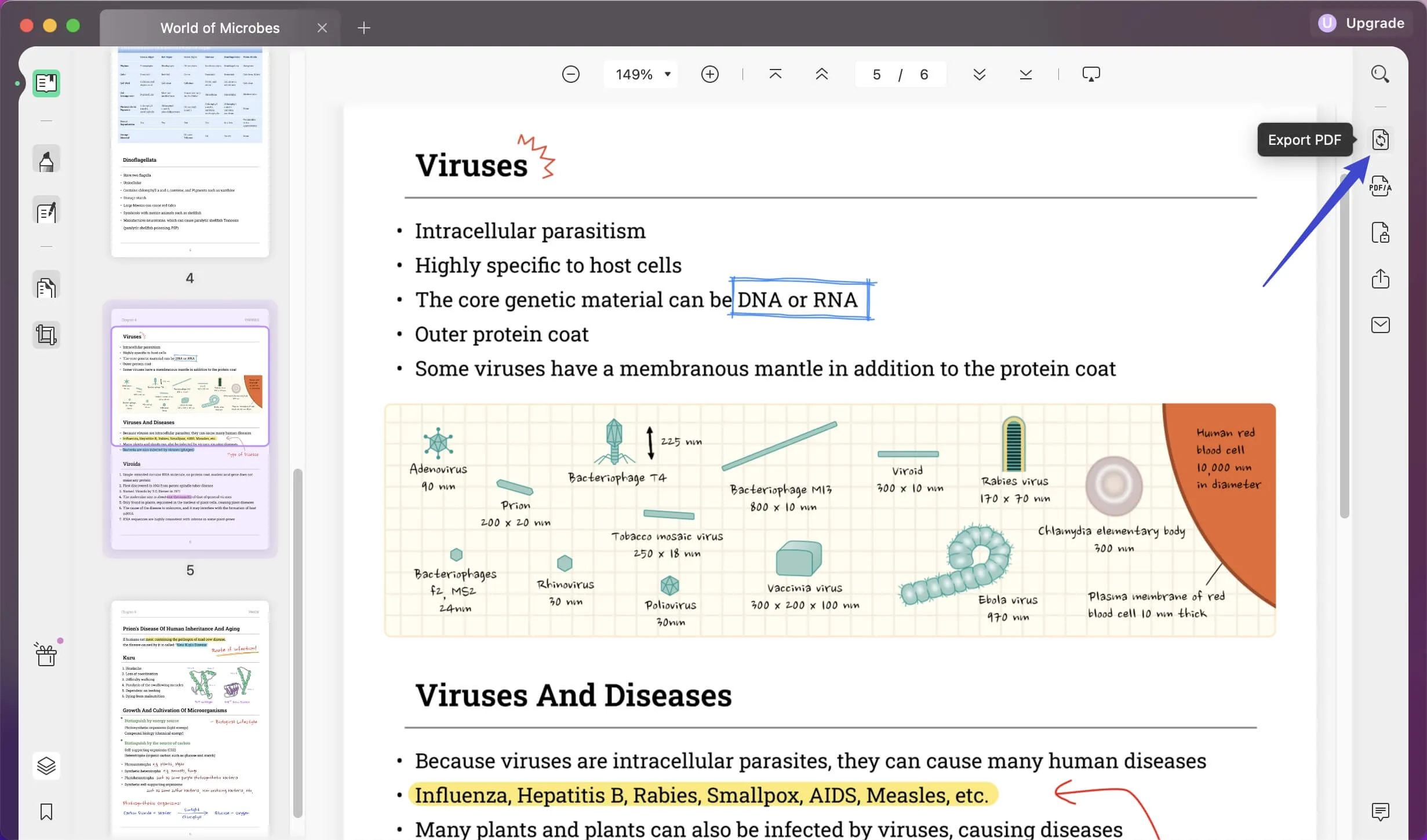Expand the 149% zoom dropdown
This screenshot has width=1427, height=840.
pyautogui.click(x=668, y=74)
